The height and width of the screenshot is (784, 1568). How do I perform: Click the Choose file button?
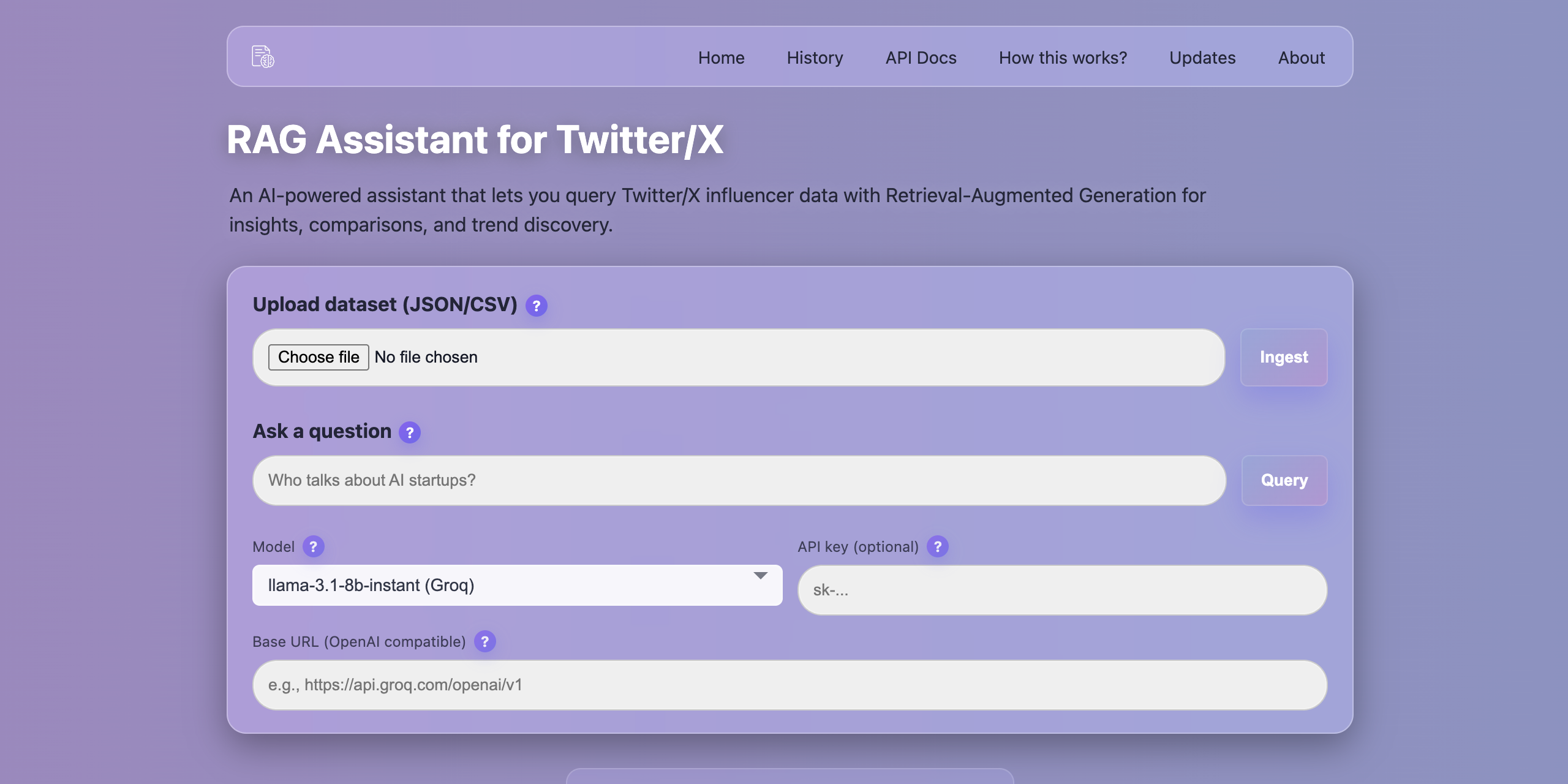click(318, 357)
